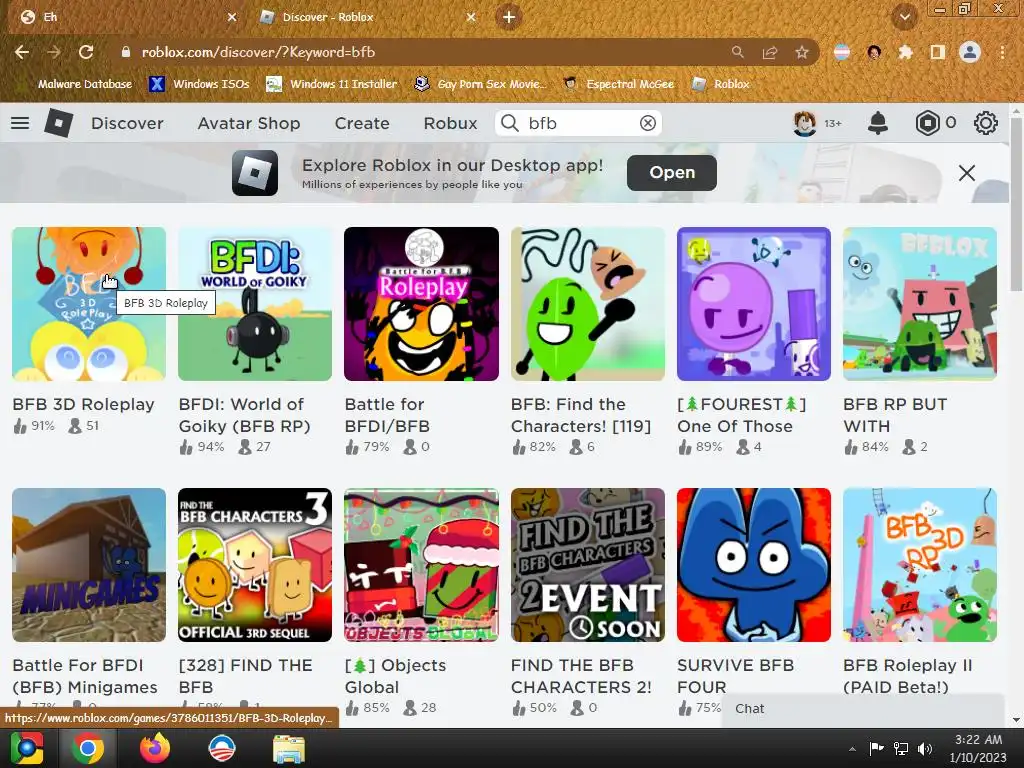Viewport: 1024px width, 768px height.
Task: Open the Start menu button
Action: 27,748
